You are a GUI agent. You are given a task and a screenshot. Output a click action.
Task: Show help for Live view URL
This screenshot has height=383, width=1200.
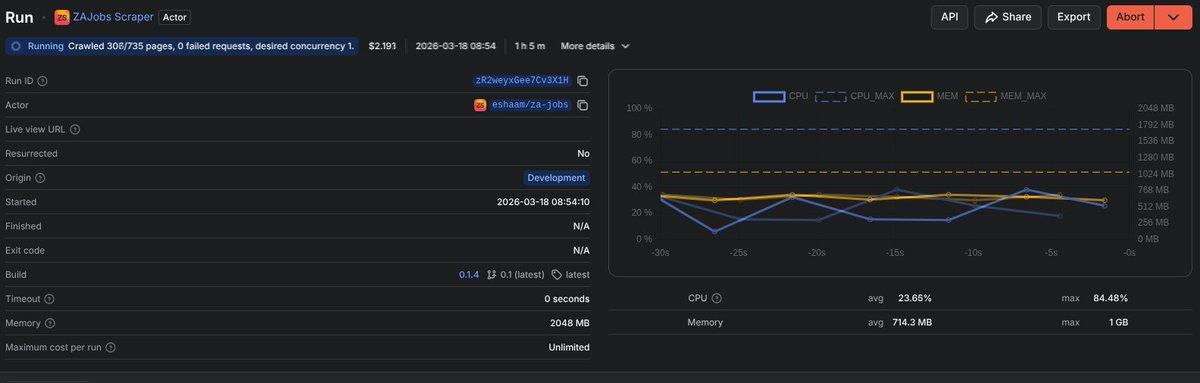point(75,129)
